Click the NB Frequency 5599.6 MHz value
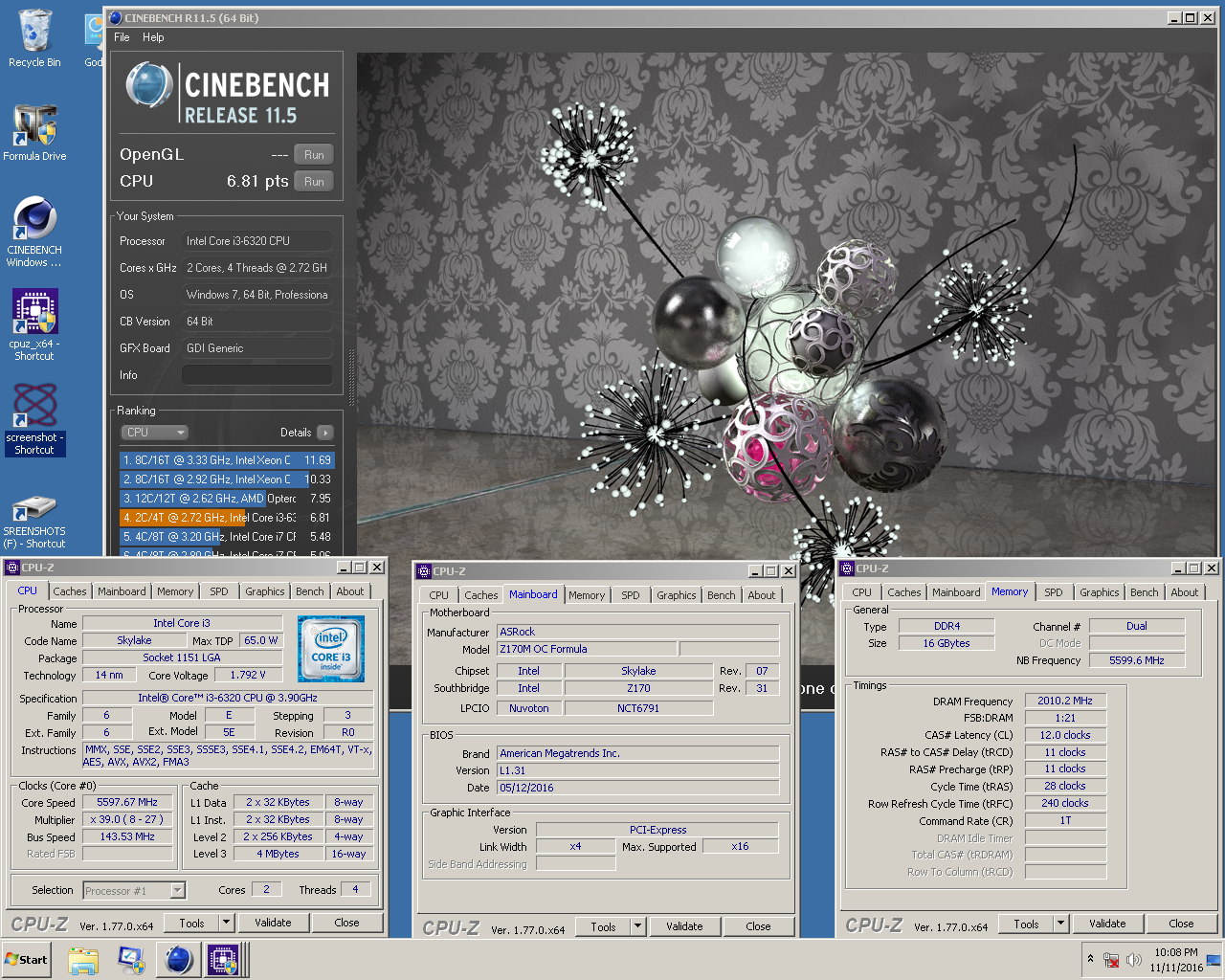1225x980 pixels. [1137, 660]
